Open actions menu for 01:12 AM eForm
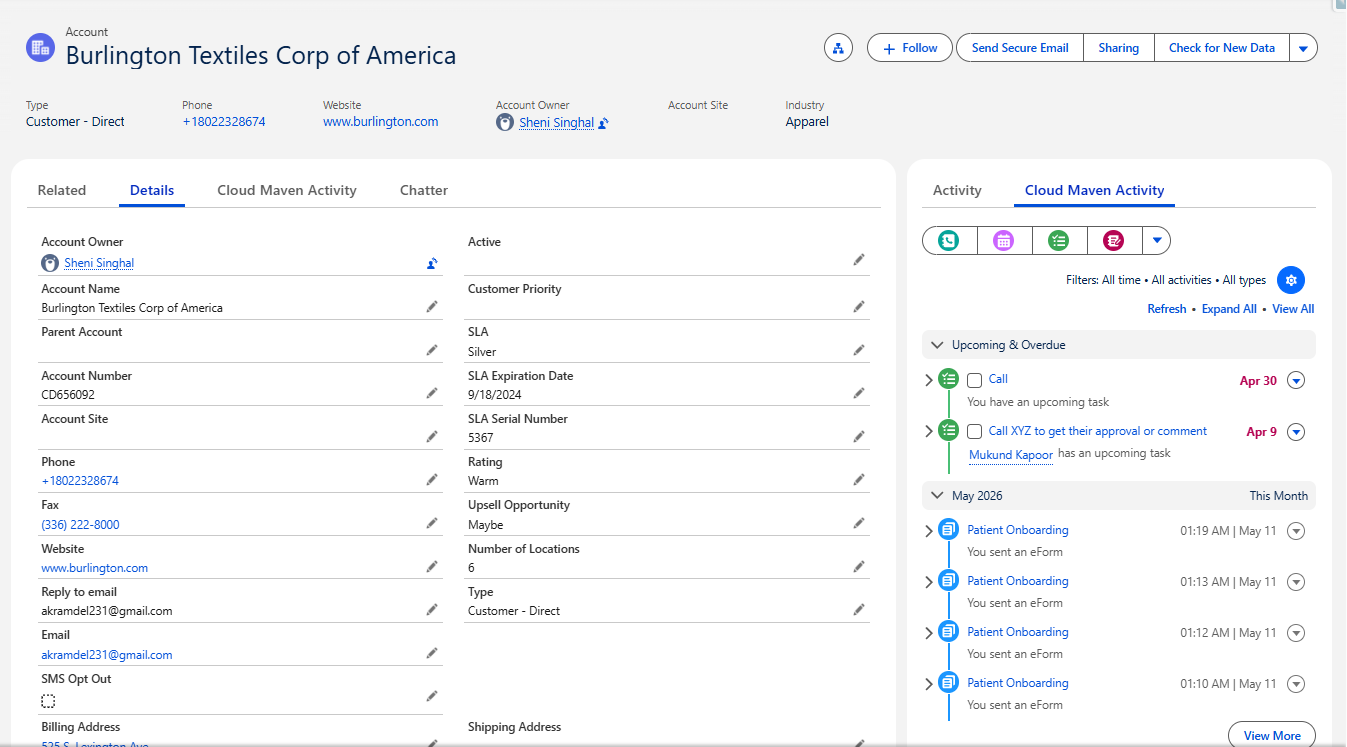This screenshot has width=1347, height=747. pyautogui.click(x=1296, y=633)
